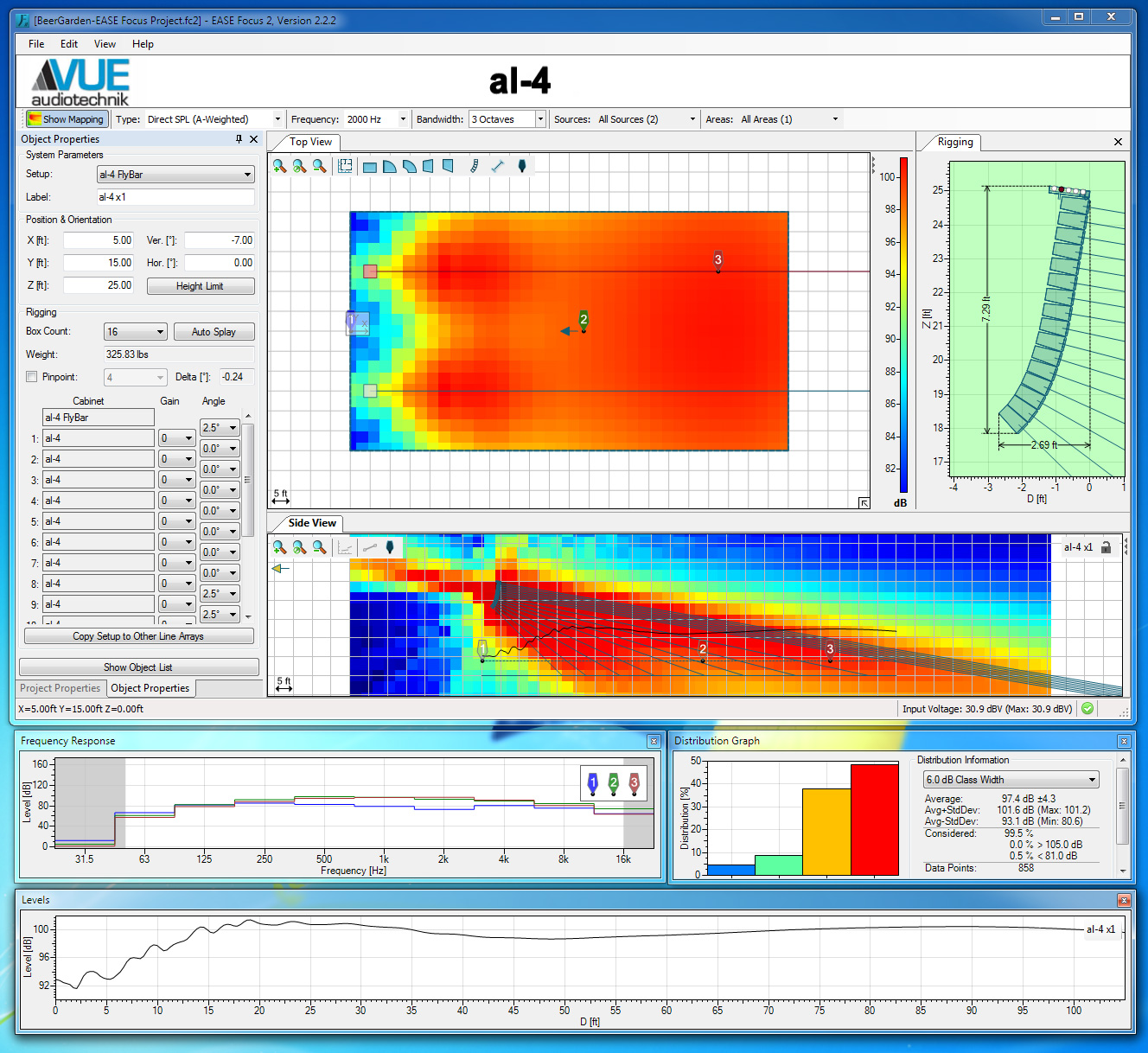The width and height of the screenshot is (1148, 1053).
Task: Open the Setup dropdown al-4 FlyBar
Action: pos(175,175)
